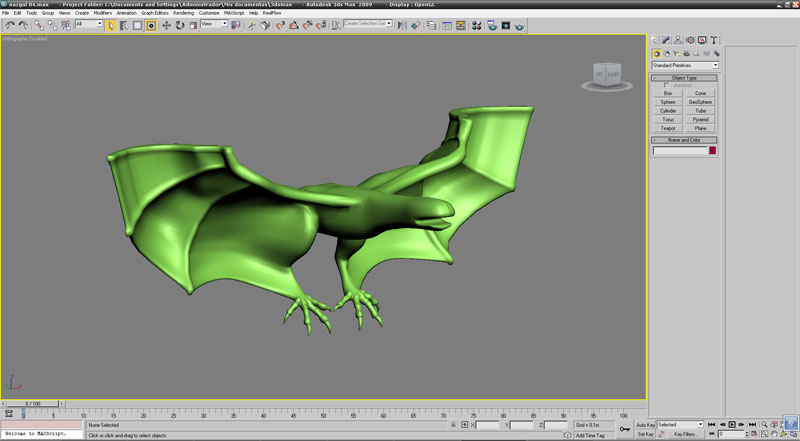The height and width of the screenshot is (441, 800).
Task: Undo the last action with Undo arrow
Action: coord(10,25)
